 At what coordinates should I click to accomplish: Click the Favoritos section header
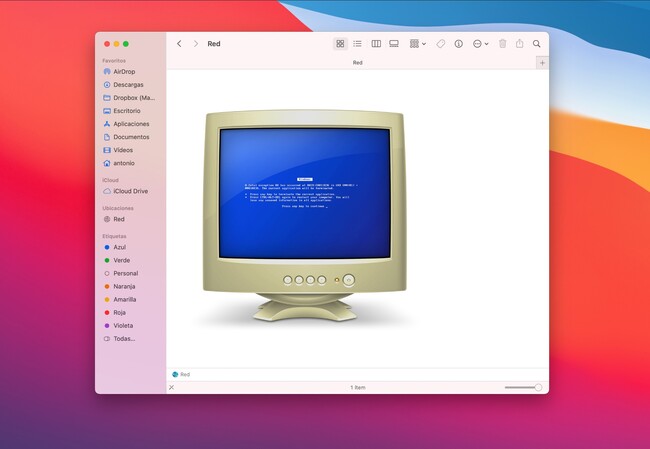(x=114, y=61)
